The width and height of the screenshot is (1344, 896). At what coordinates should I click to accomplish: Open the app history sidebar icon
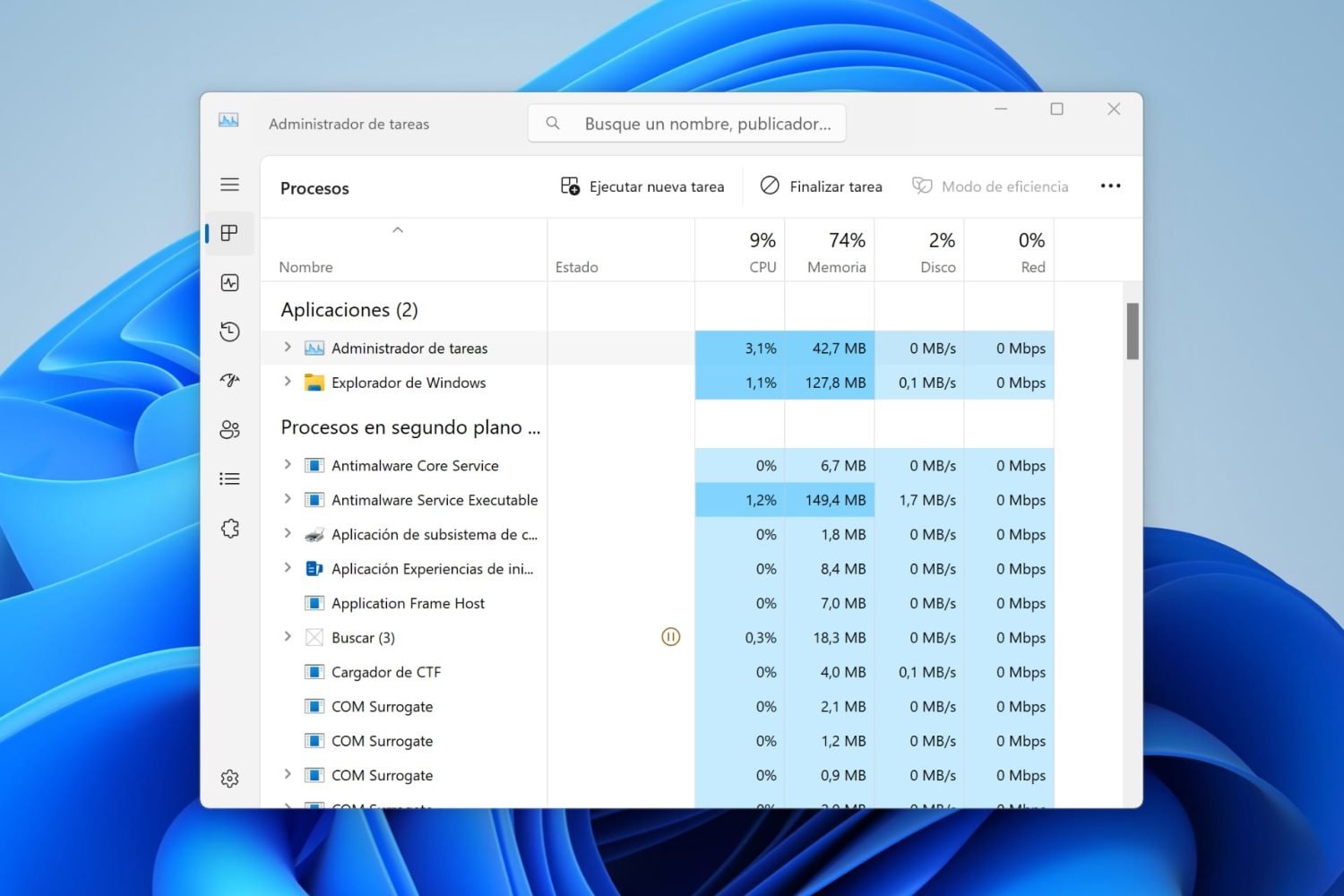pyautogui.click(x=229, y=332)
